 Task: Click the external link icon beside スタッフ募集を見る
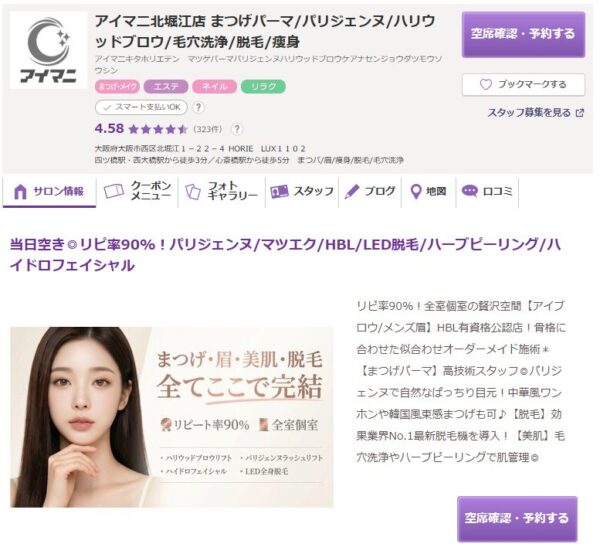(x=580, y=113)
